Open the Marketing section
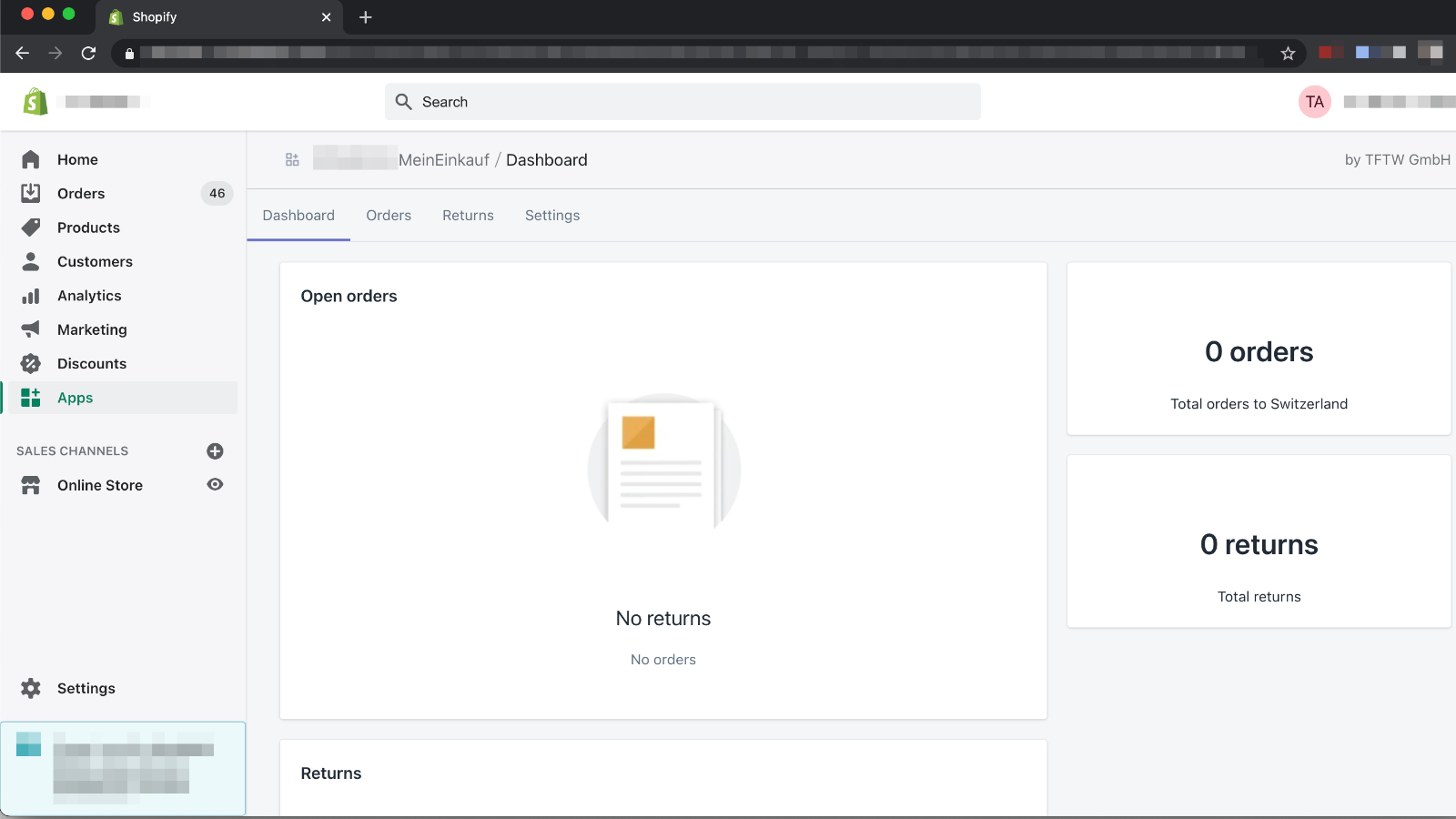The width and height of the screenshot is (1456, 819). pyautogui.click(x=92, y=329)
